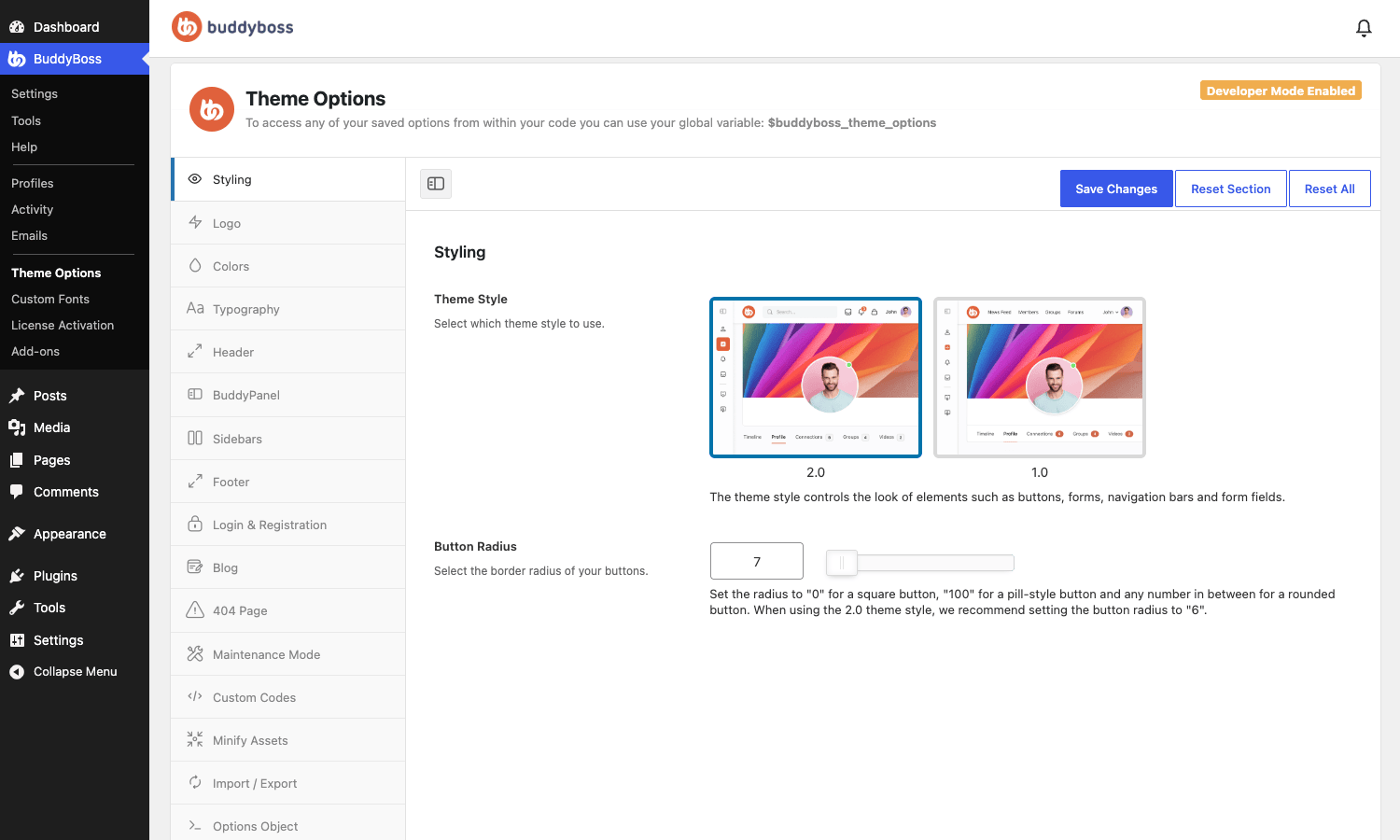1400x840 pixels.
Task: Go to Emails submenu item
Action: (x=30, y=236)
